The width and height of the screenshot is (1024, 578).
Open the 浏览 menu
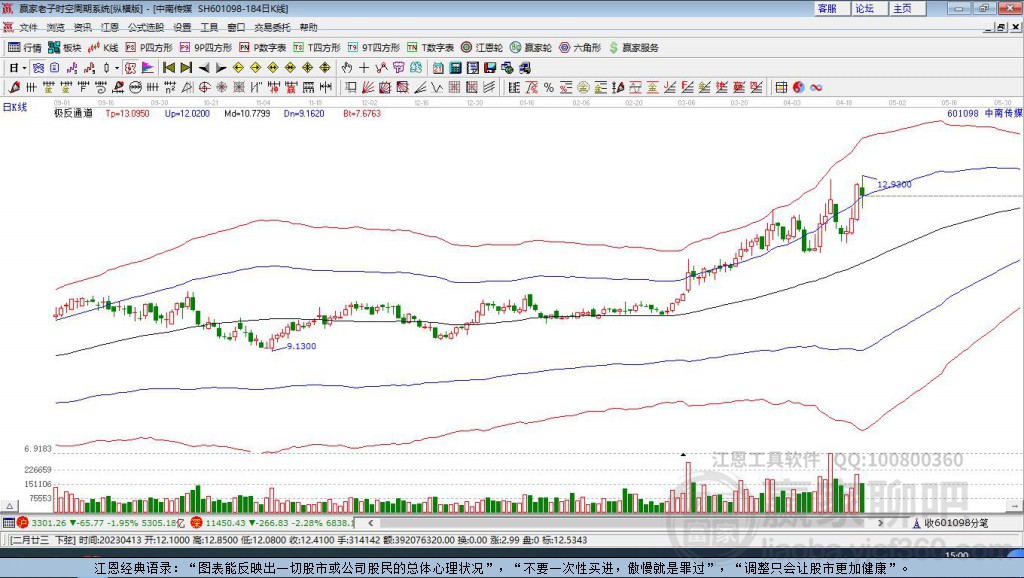click(x=56, y=27)
